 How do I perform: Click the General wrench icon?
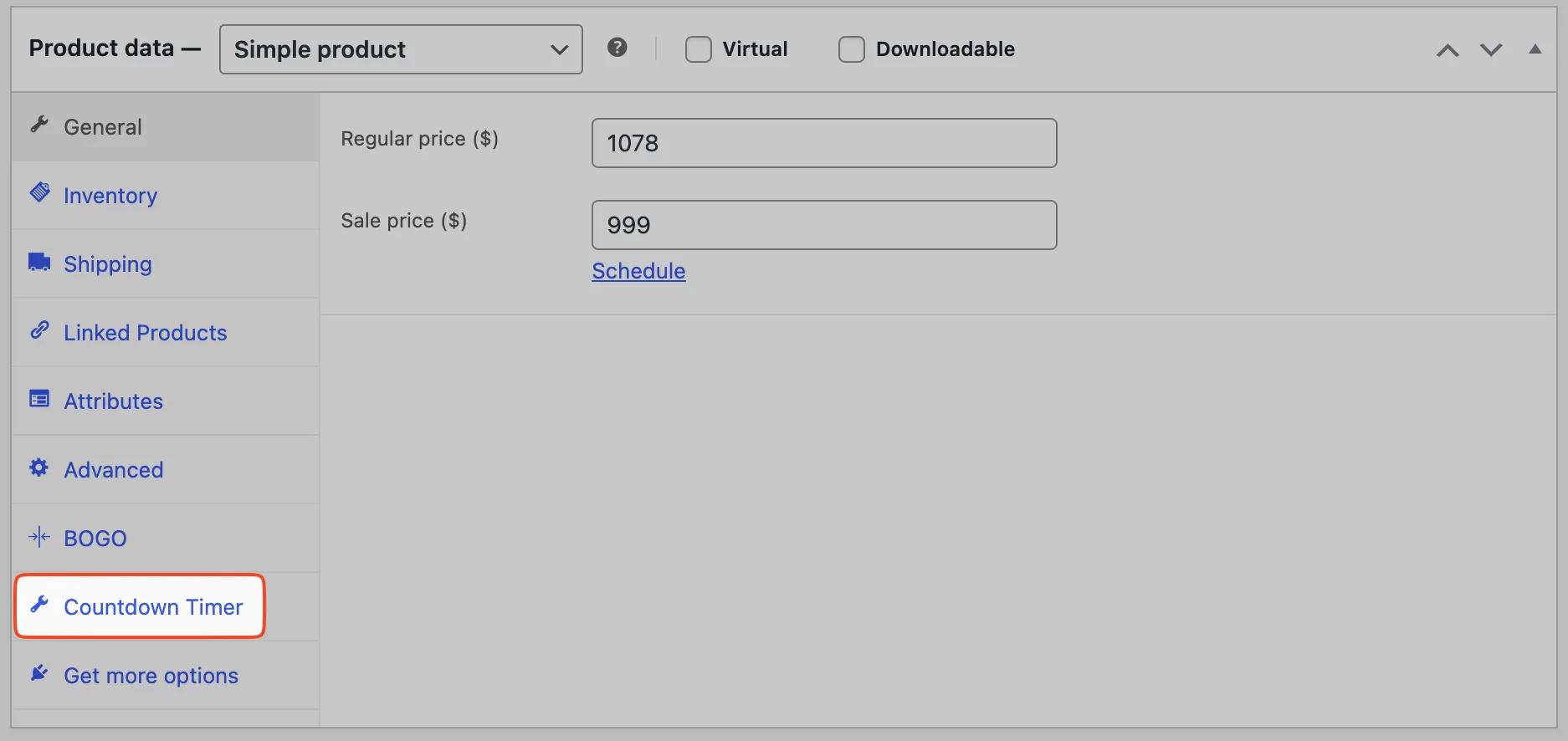click(x=39, y=125)
